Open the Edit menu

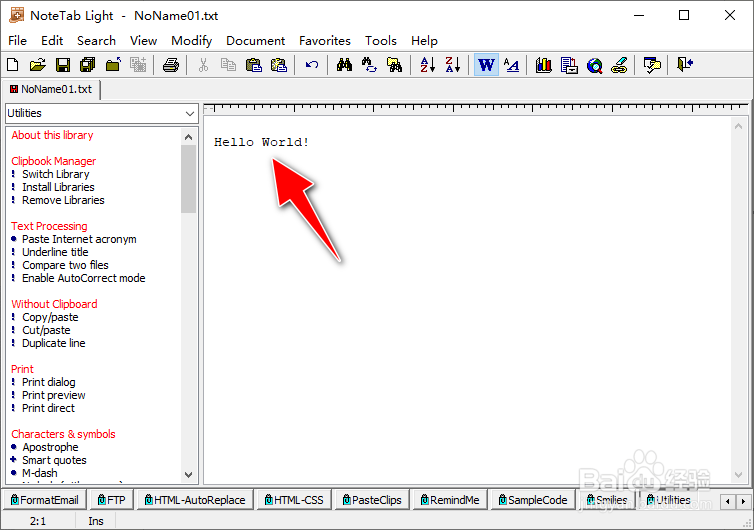52,41
